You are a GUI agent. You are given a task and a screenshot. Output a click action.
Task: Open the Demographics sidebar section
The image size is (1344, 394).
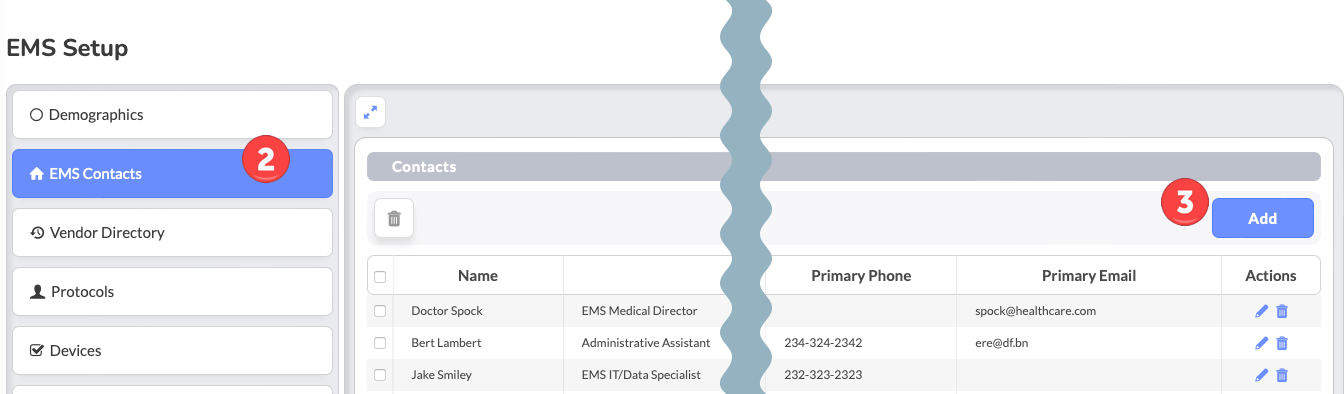click(172, 115)
